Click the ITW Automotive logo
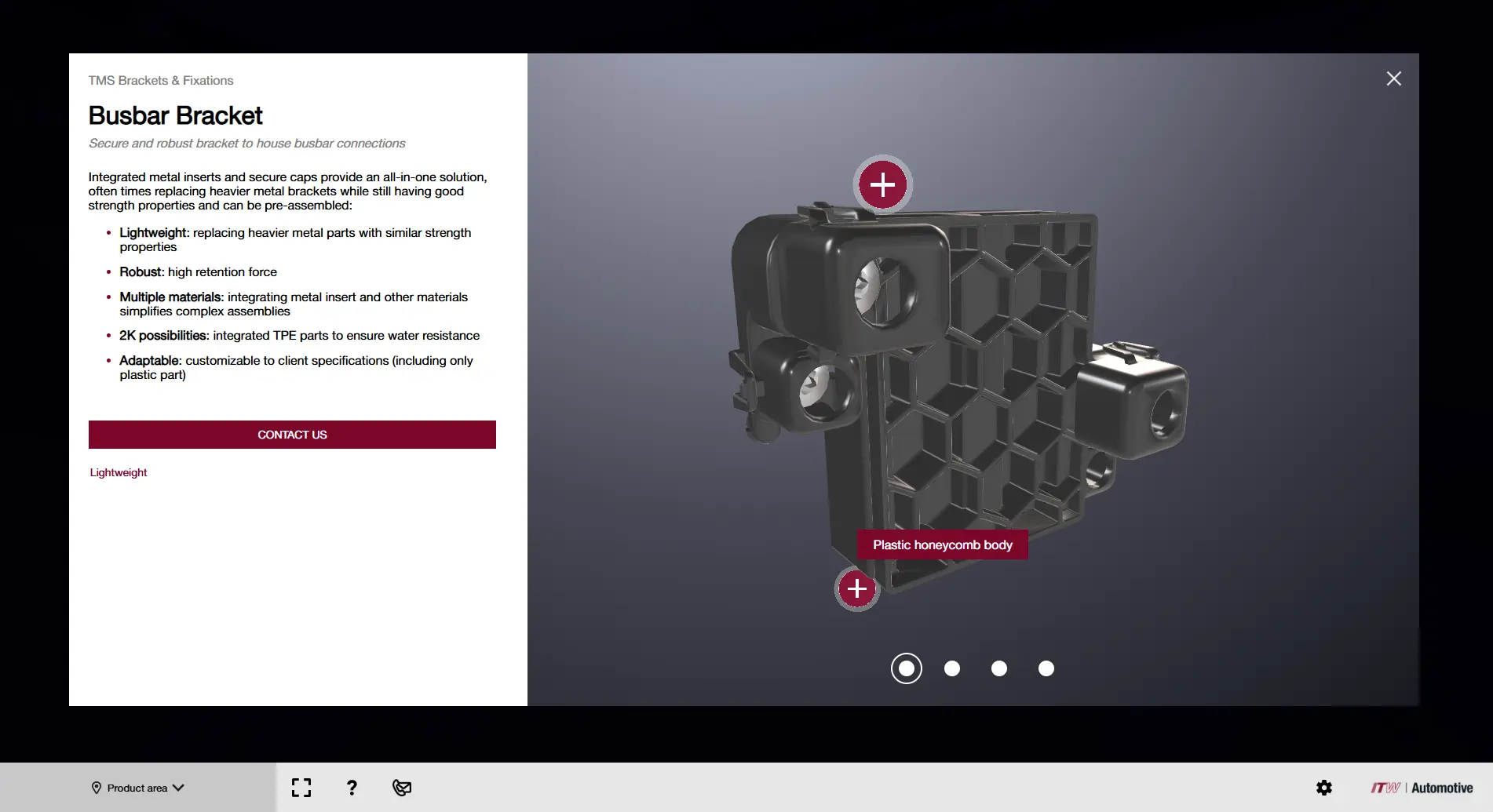Screen dimensions: 1493x812 pyautogui.click(x=1422, y=788)
